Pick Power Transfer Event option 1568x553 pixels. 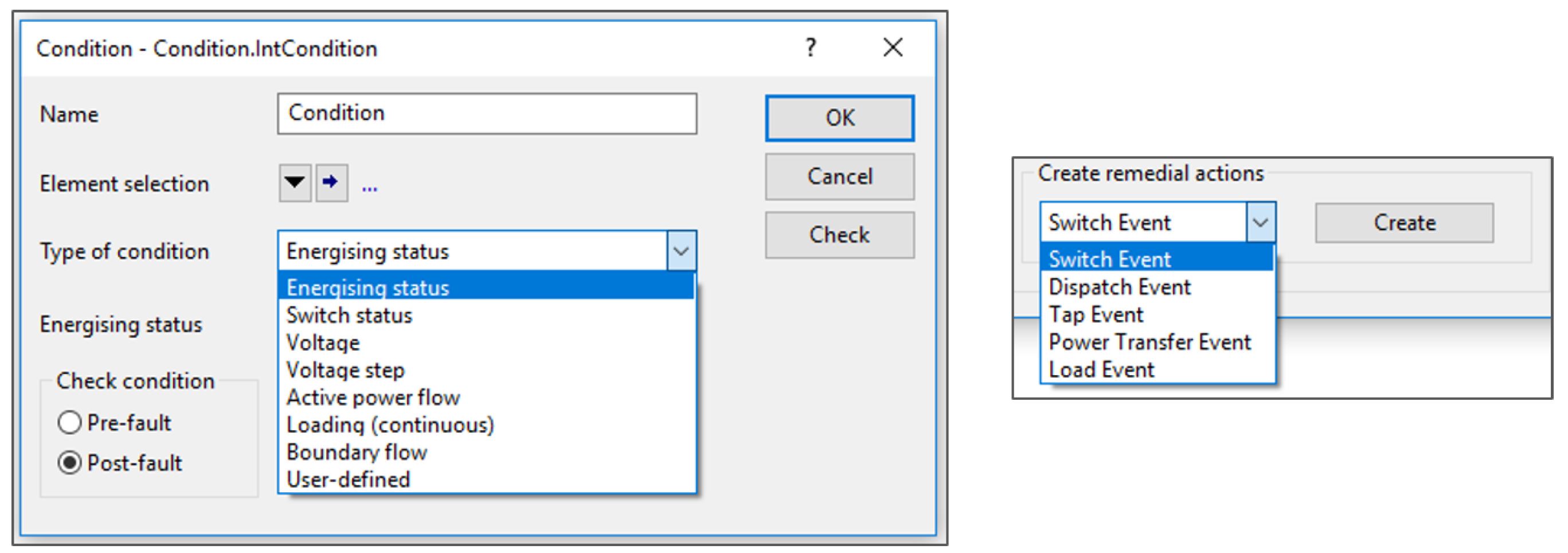tap(1149, 342)
